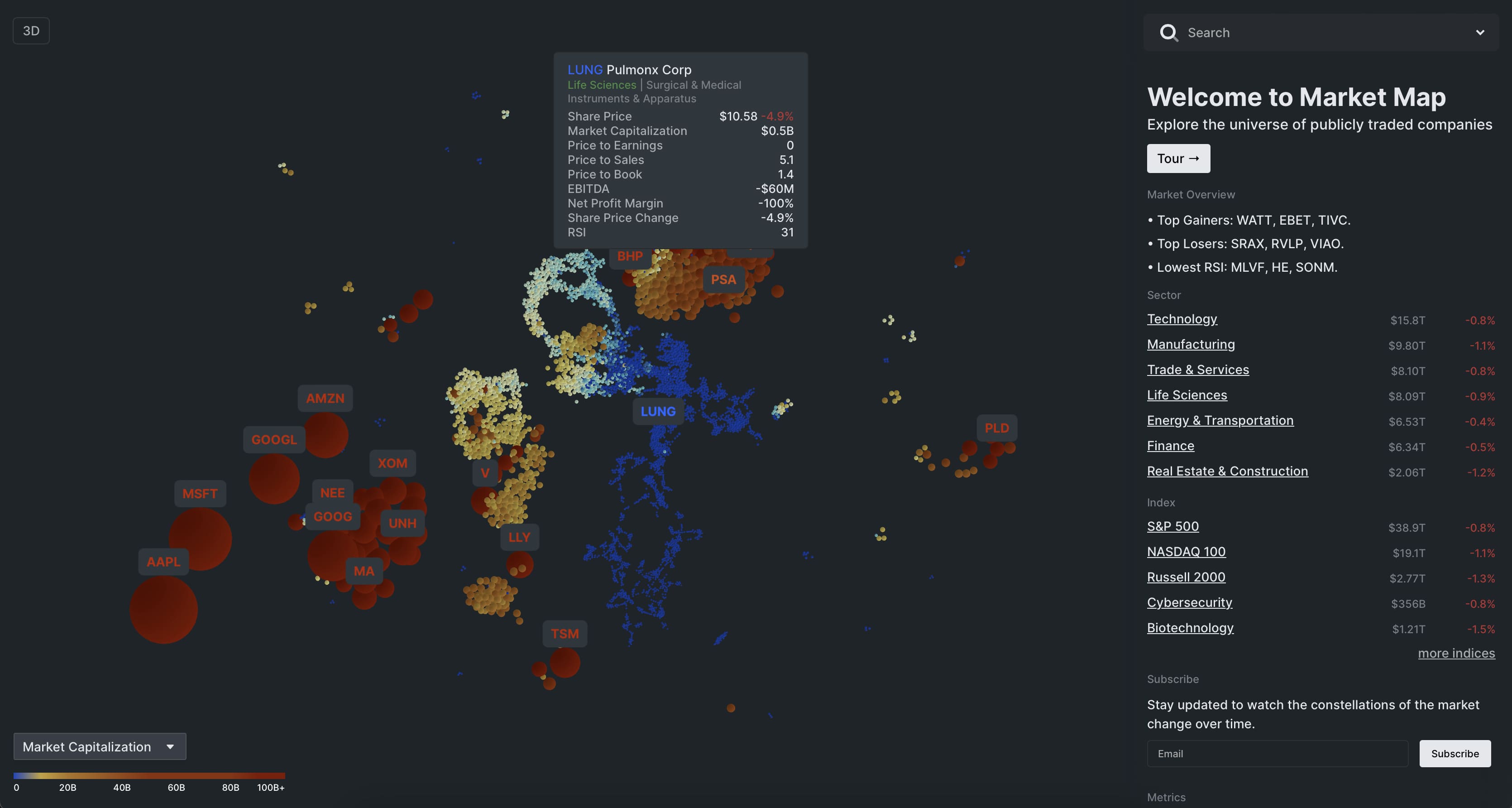The height and width of the screenshot is (808, 1512).
Task: Click the Top Gainers line
Action: coord(1249,220)
